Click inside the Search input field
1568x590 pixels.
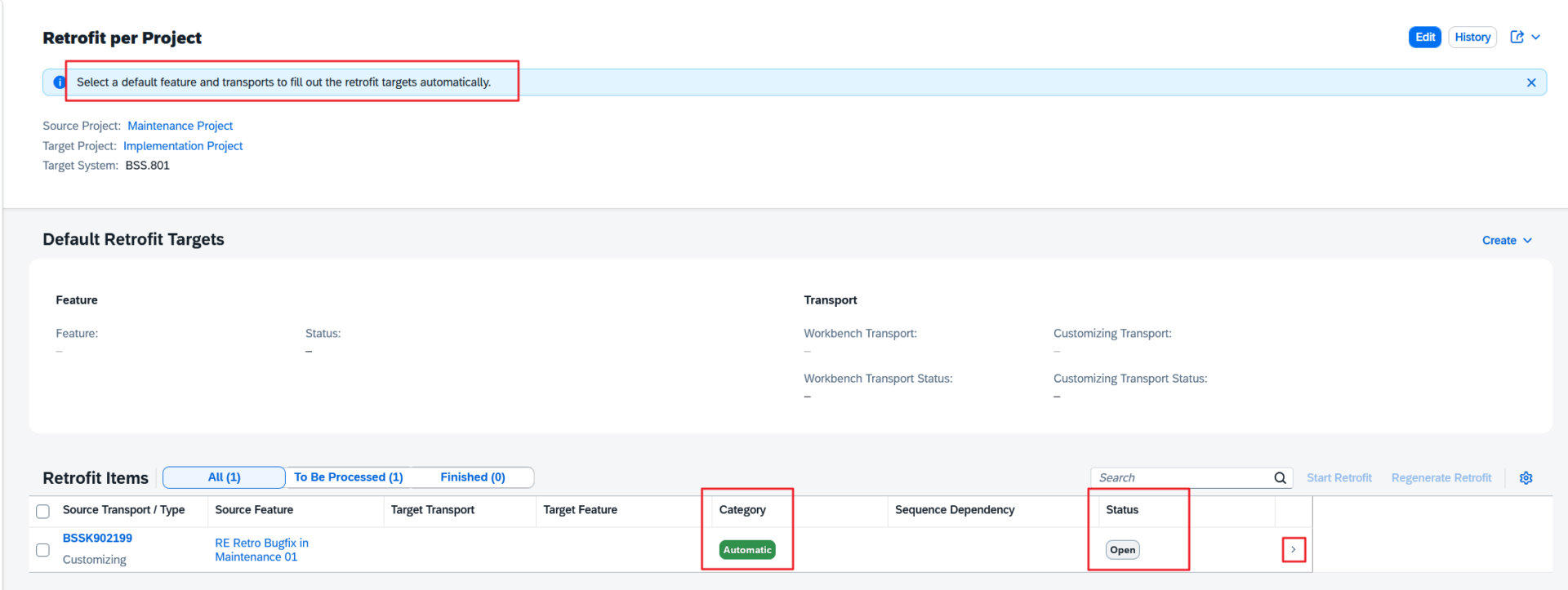coord(1180,478)
